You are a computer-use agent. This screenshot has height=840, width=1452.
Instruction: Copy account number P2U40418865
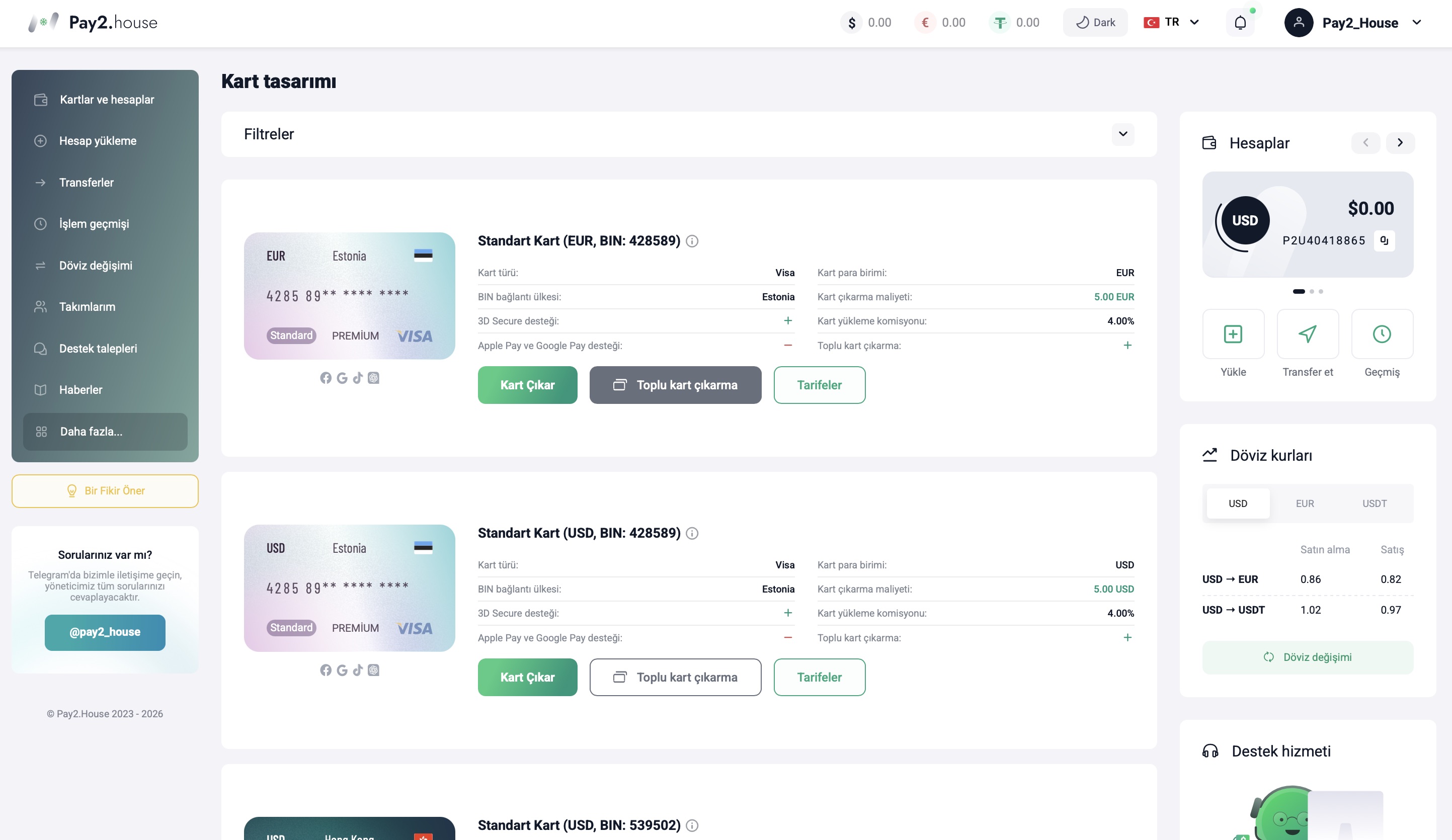click(x=1384, y=240)
